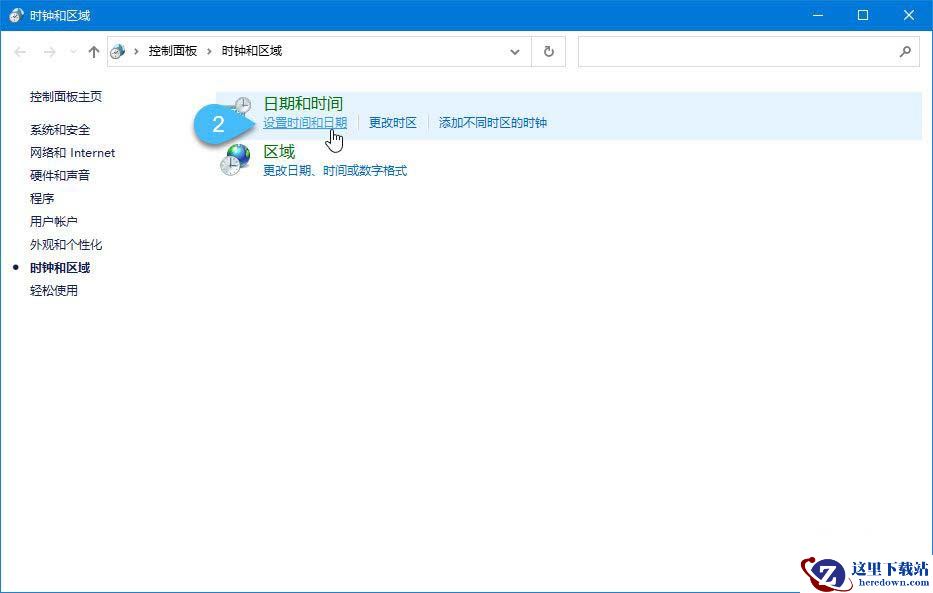Open address bar history dropdown
The width and height of the screenshot is (933, 593).
point(515,52)
